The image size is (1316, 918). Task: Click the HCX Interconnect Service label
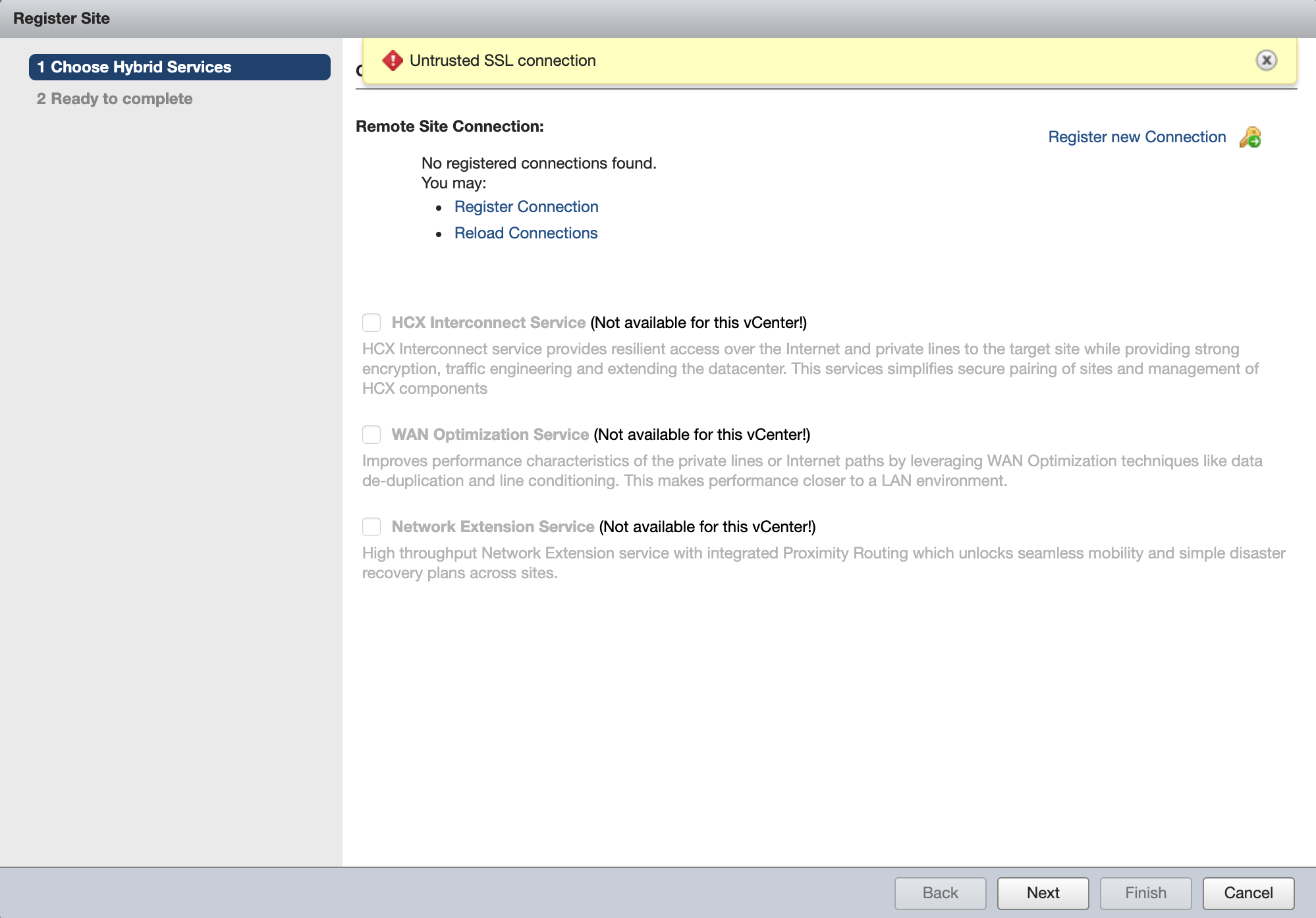[488, 323]
